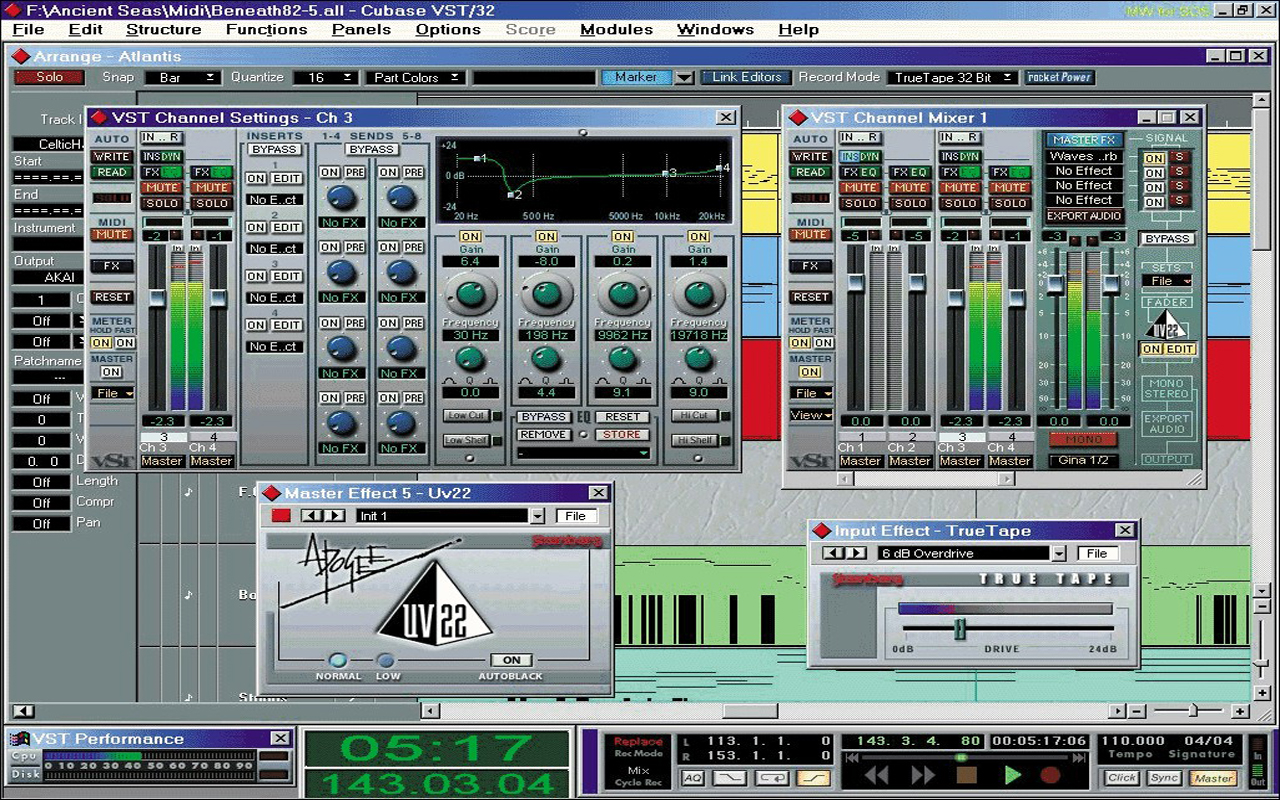Start playback with the green Play button

point(1013,775)
